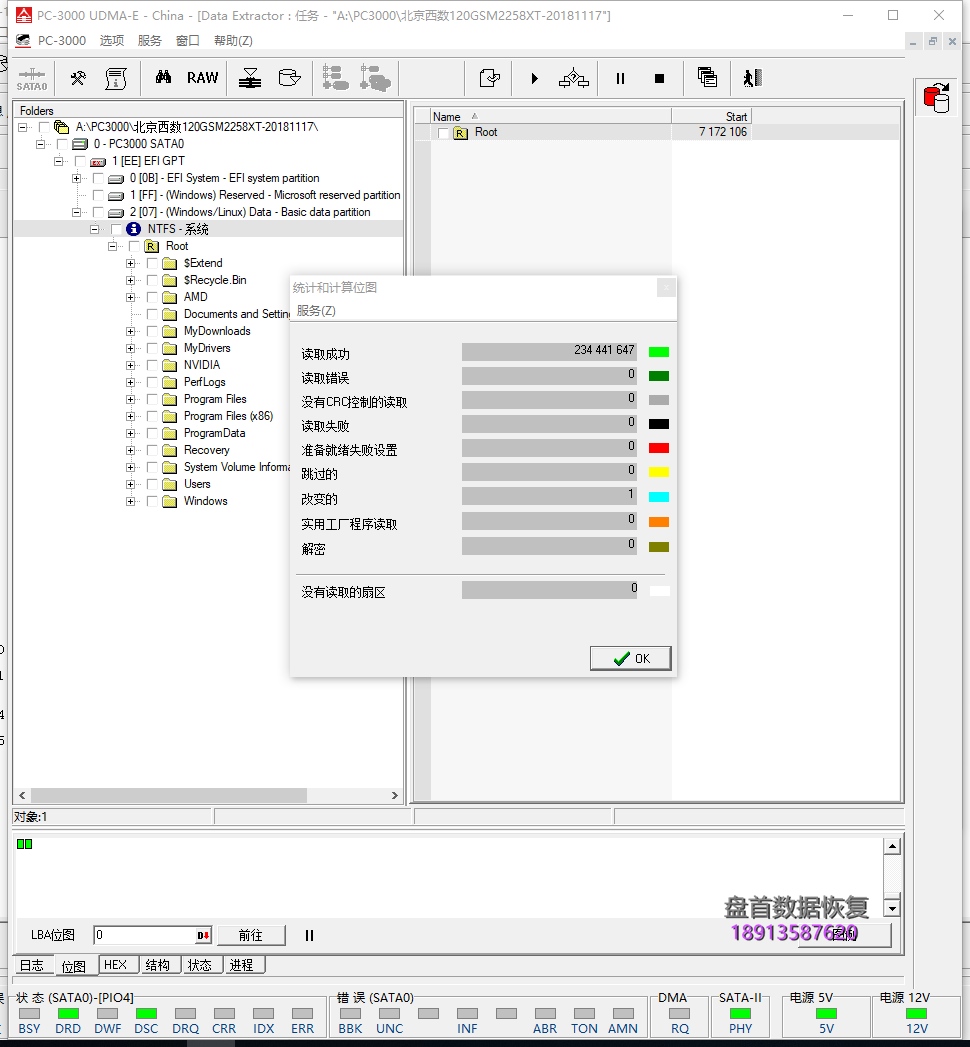Click the green 读取成功 color swatch
Image resolution: width=970 pixels, height=1047 pixels.
(x=658, y=352)
